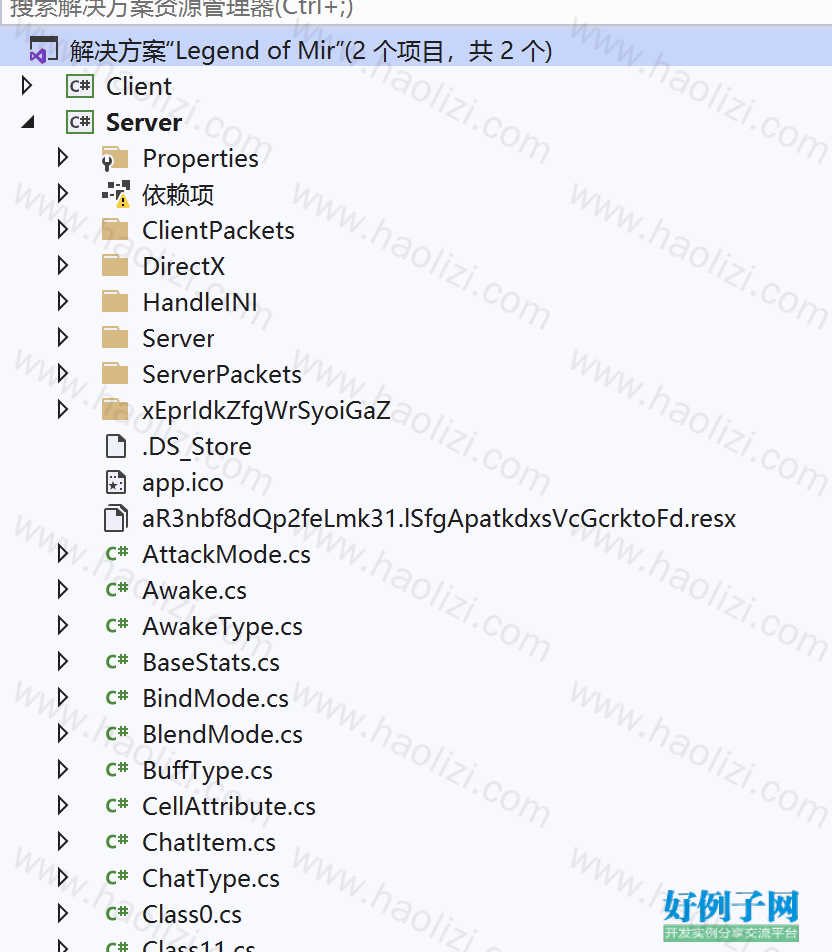Select the .DS_Store file name
This screenshot has width=832, height=952.
(x=197, y=447)
